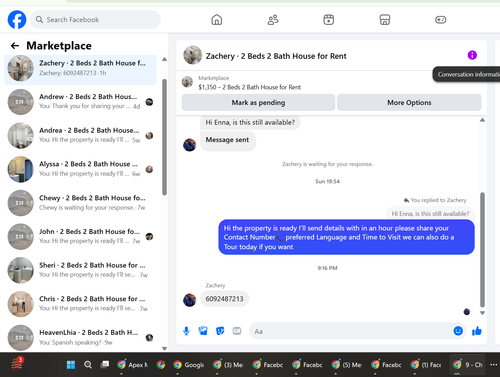500x377 pixels.
Task: Choose a sticker with the sticker icon
Action: click(220, 331)
